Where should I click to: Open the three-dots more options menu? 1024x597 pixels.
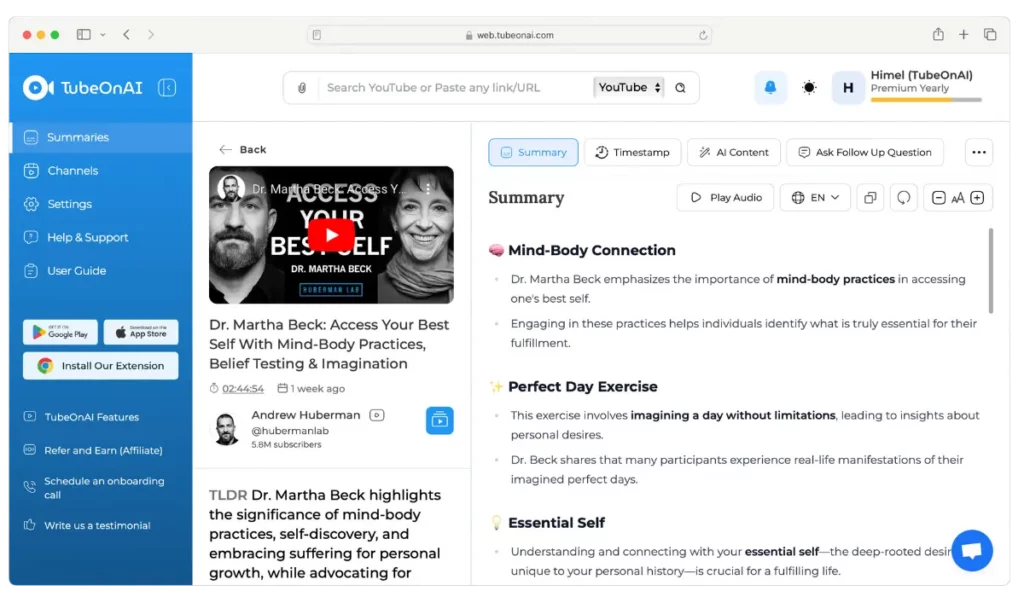tap(979, 152)
